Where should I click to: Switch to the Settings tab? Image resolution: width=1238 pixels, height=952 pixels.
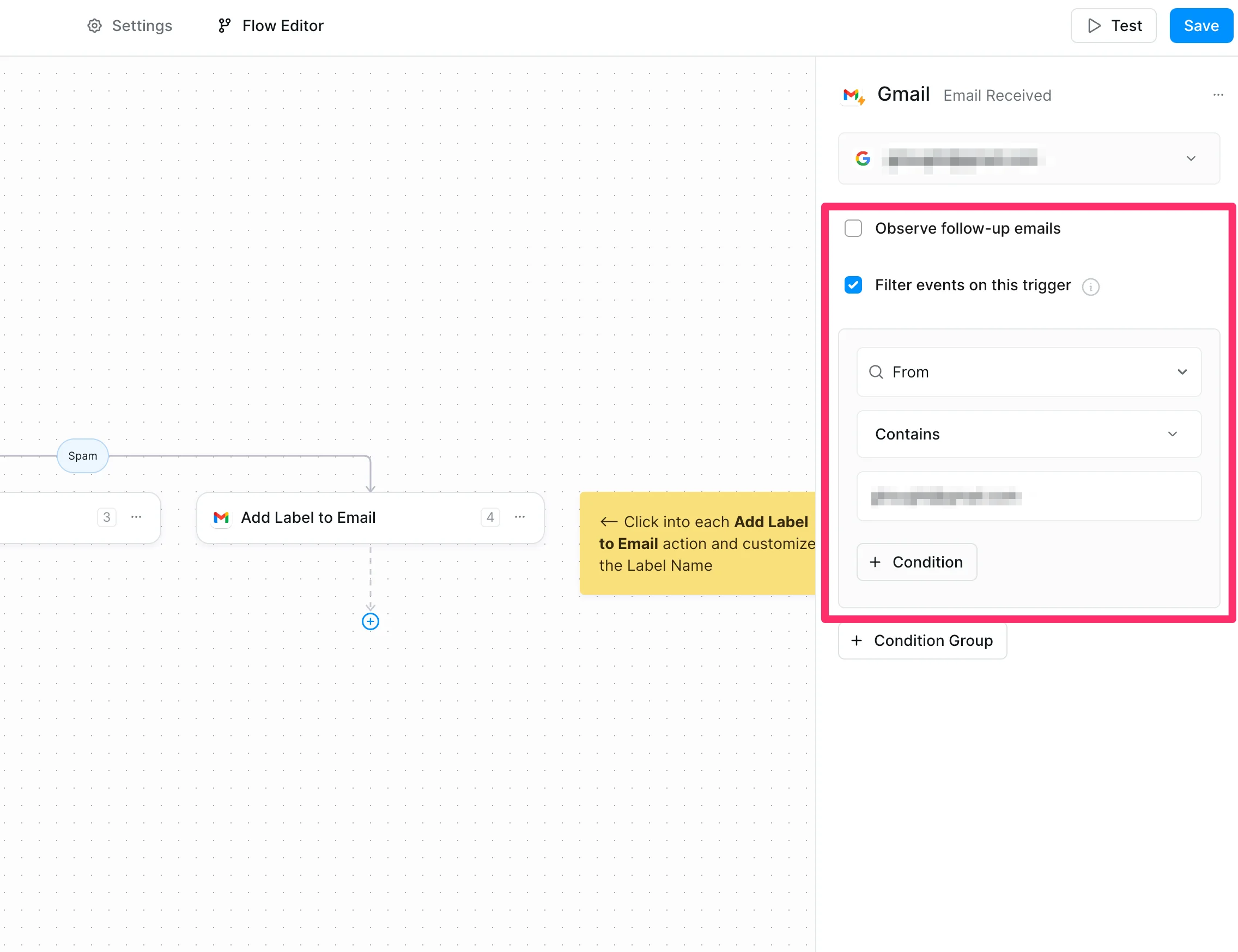pos(130,26)
